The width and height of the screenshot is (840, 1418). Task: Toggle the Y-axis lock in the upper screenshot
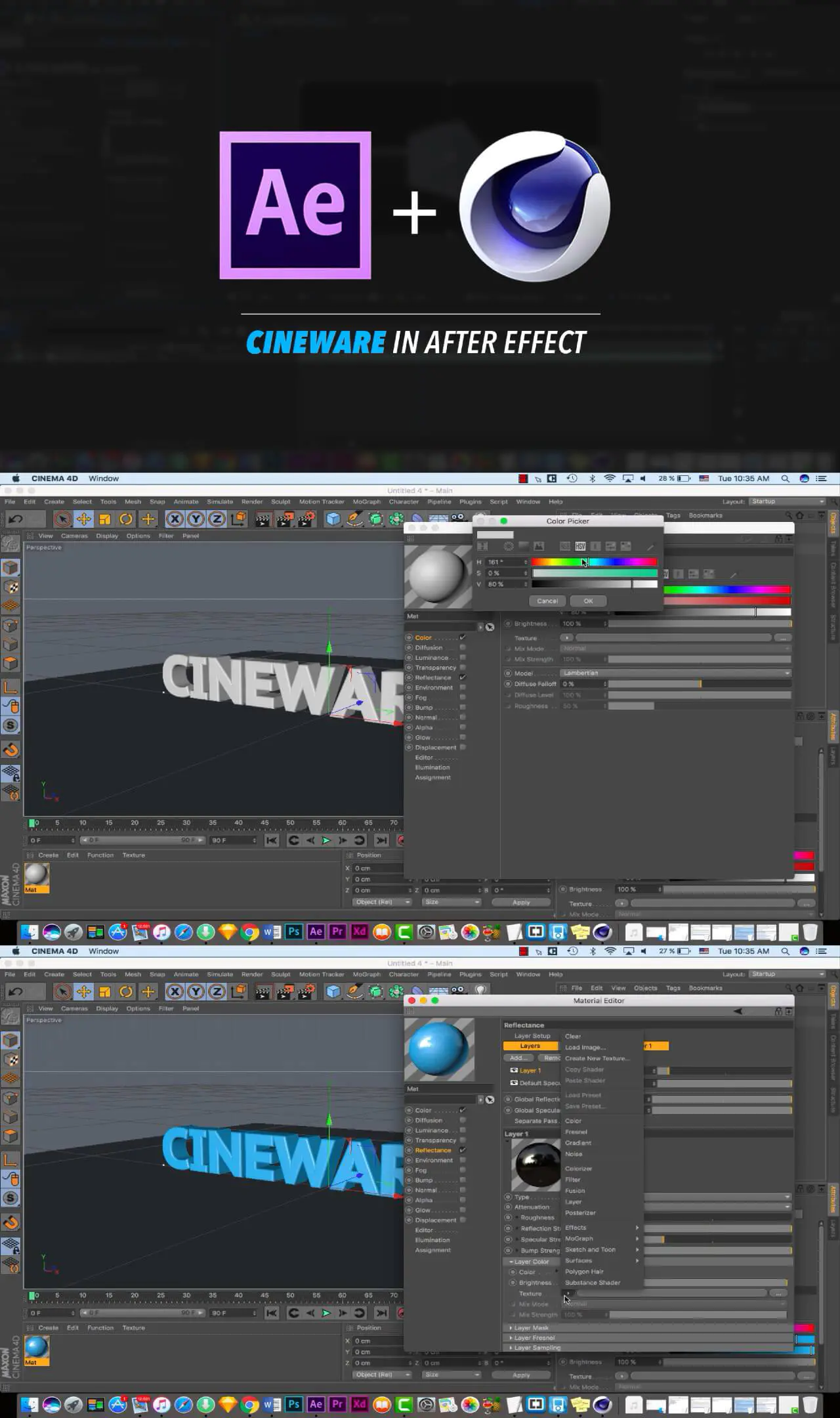[196, 519]
